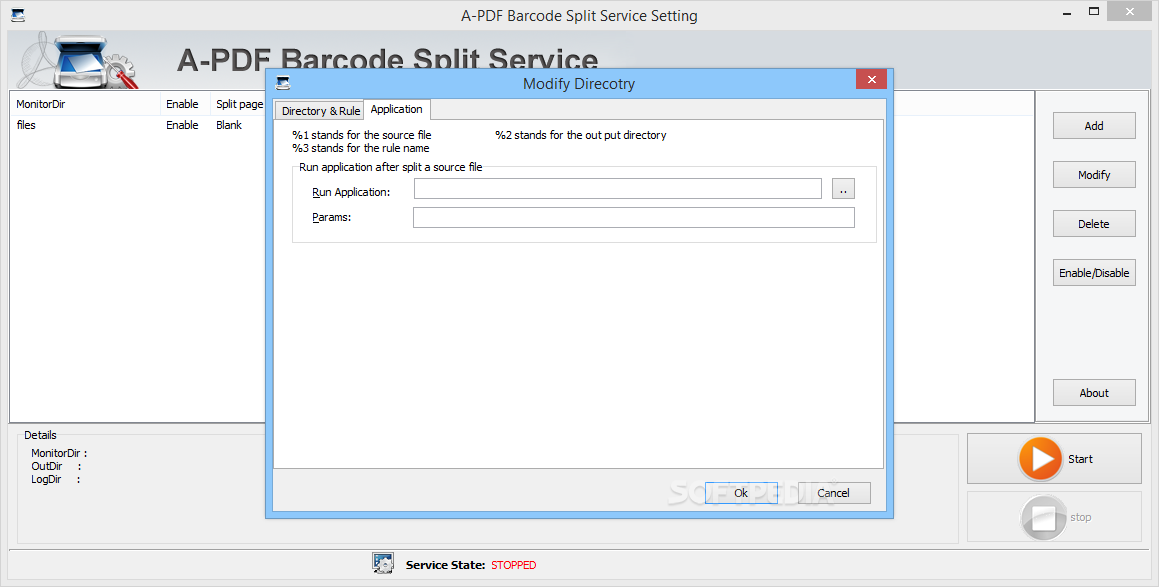Viewport: 1159px width, 587px height.
Task: Click the 'Blank' cell in files row
Action: click(229, 125)
